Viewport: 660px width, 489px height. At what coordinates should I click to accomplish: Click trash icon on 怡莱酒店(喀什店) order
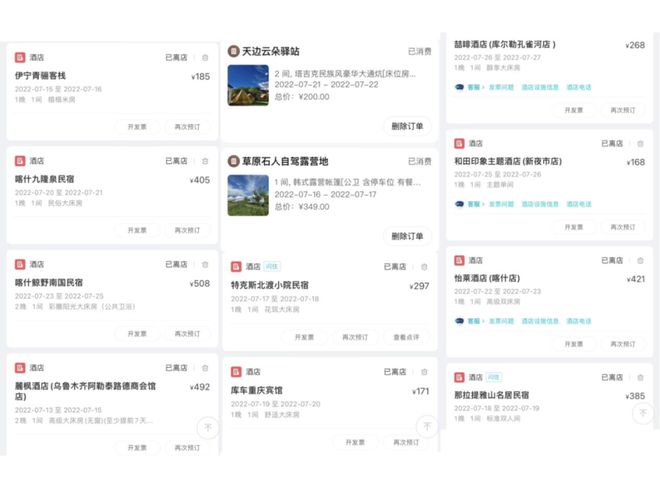coord(640,261)
